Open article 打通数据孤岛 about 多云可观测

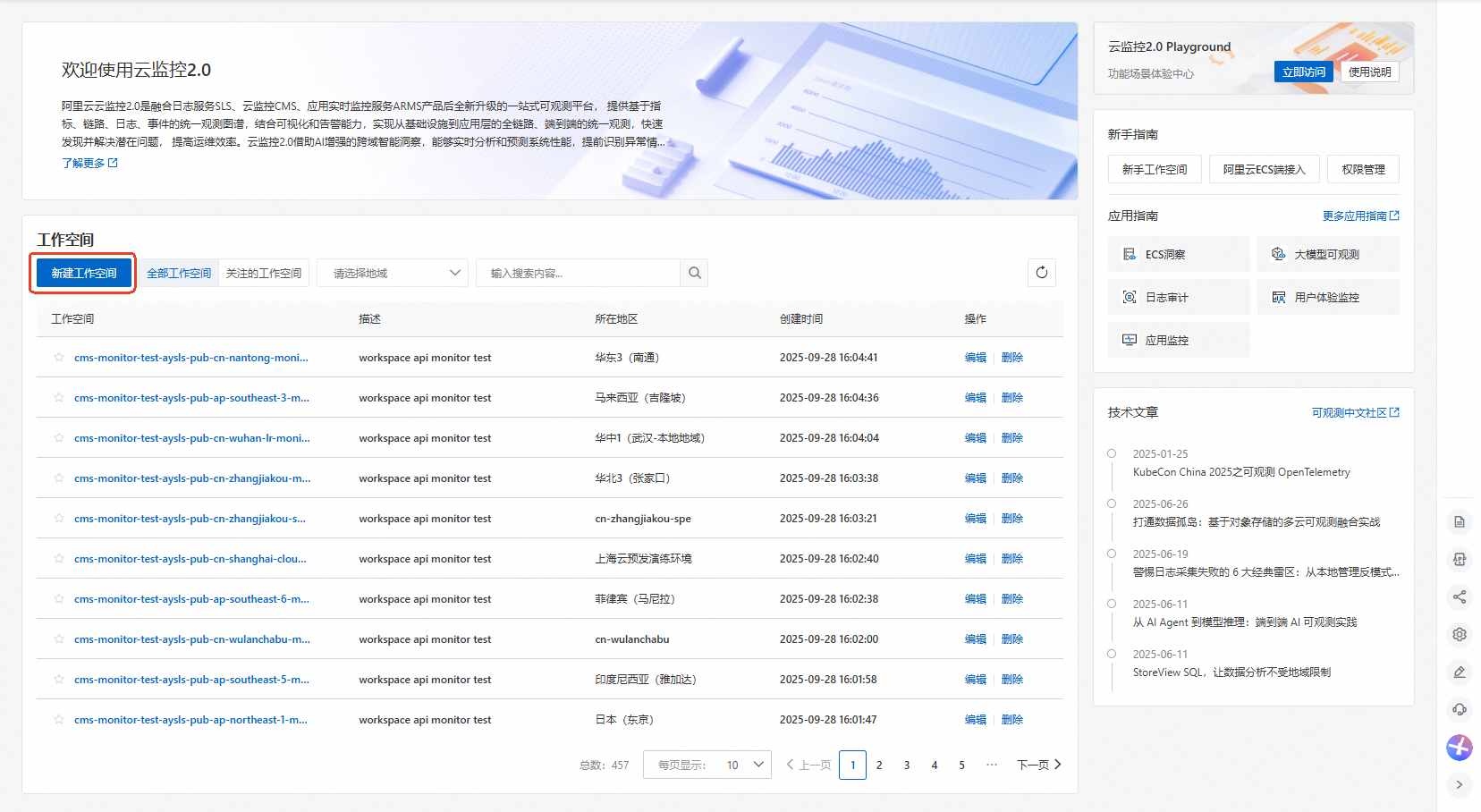coord(1257,522)
